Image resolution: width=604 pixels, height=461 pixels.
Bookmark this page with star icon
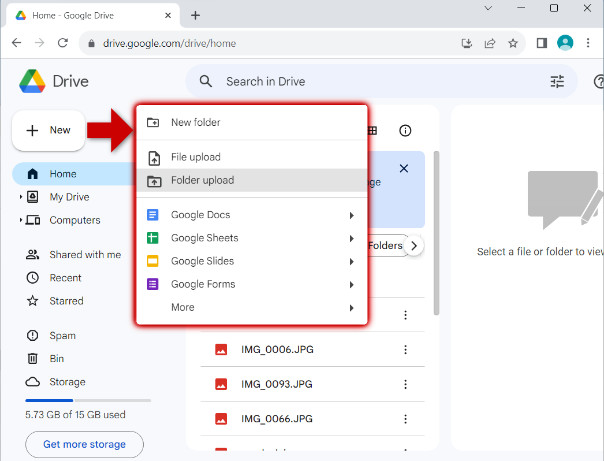click(513, 43)
